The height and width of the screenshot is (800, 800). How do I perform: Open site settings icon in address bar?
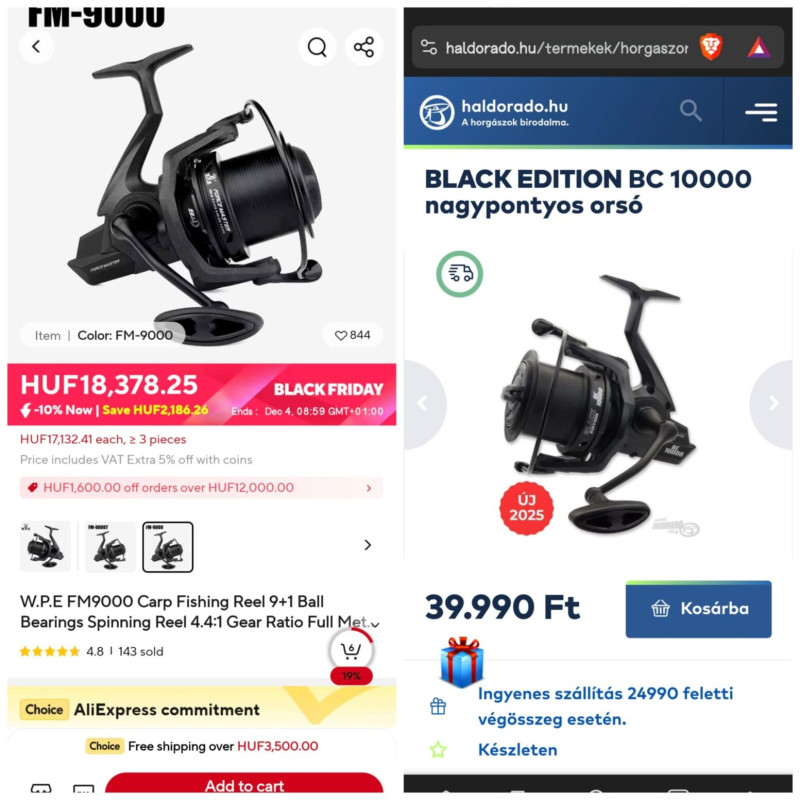tap(429, 47)
